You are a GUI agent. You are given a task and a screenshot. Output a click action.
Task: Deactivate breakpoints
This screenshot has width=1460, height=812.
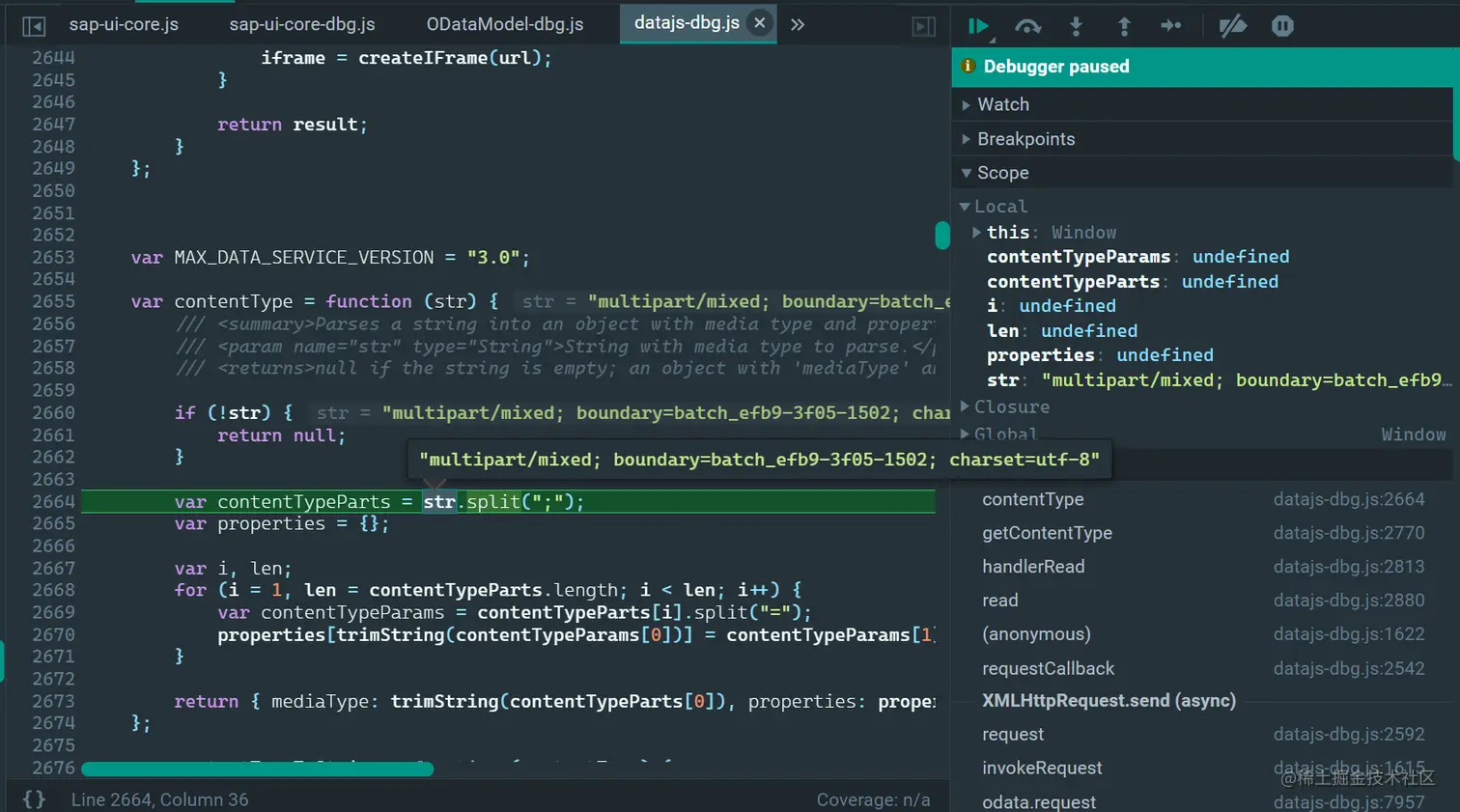pos(1232,26)
